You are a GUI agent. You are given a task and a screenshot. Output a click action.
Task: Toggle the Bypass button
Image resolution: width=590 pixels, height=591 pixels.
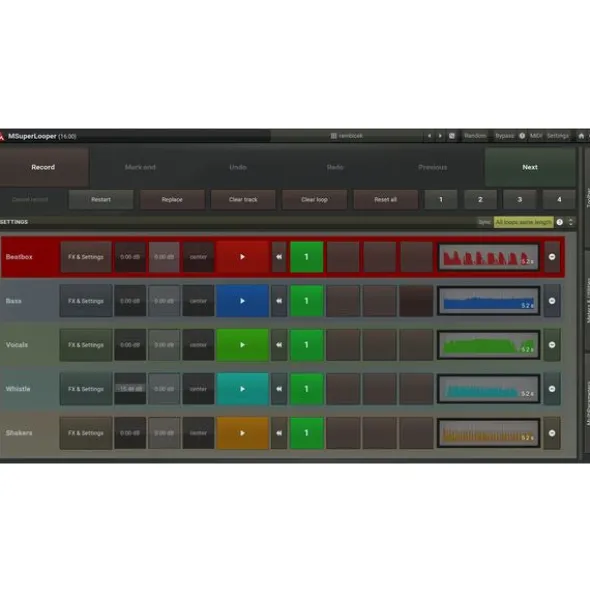point(504,136)
